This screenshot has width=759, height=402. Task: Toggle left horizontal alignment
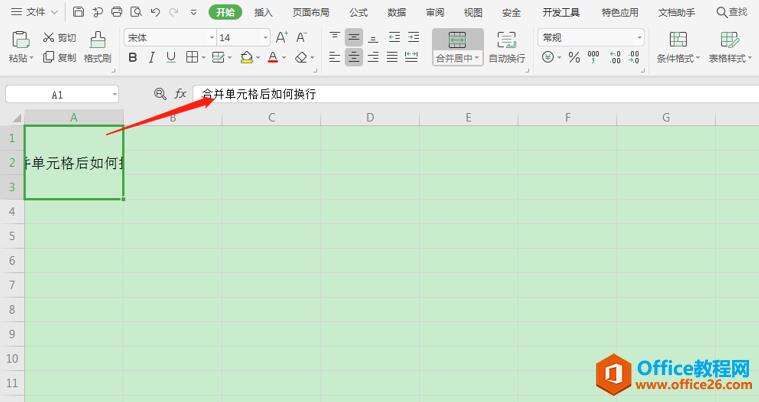coord(334,58)
